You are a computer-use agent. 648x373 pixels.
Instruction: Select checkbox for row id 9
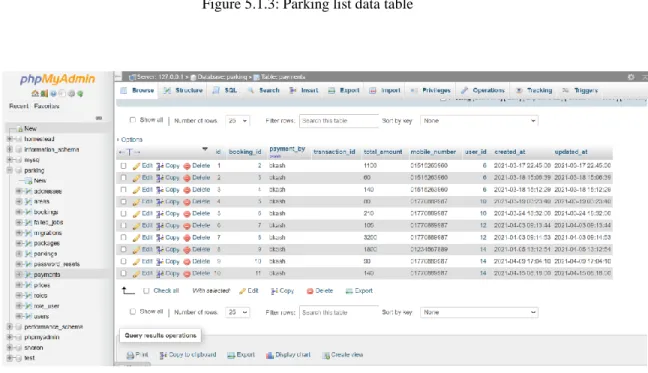(124, 261)
